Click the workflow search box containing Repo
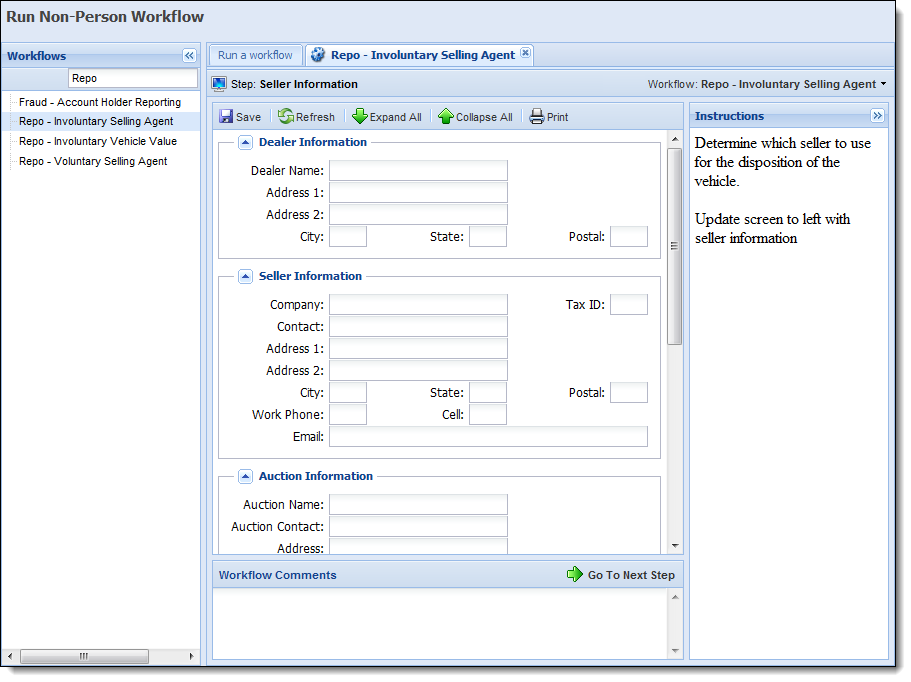Viewport: 911px width, 682px height. click(x=134, y=78)
